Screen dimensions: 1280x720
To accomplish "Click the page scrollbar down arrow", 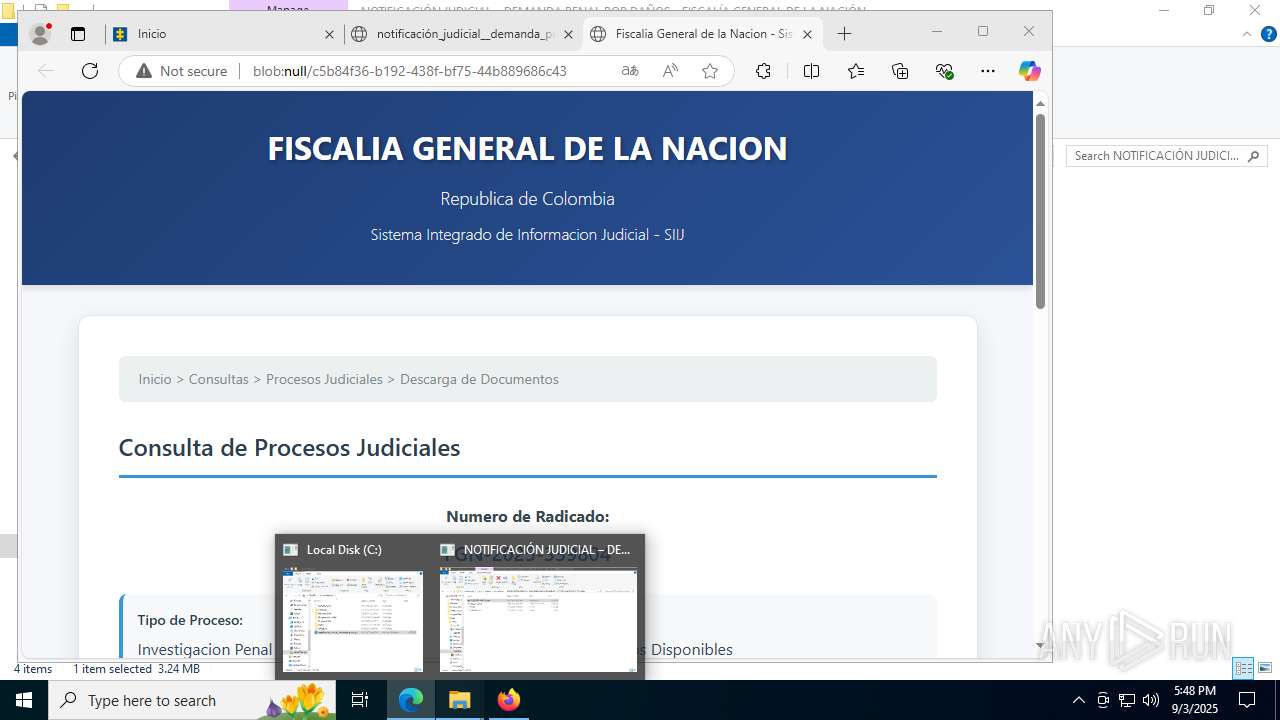I will pos(1040,646).
